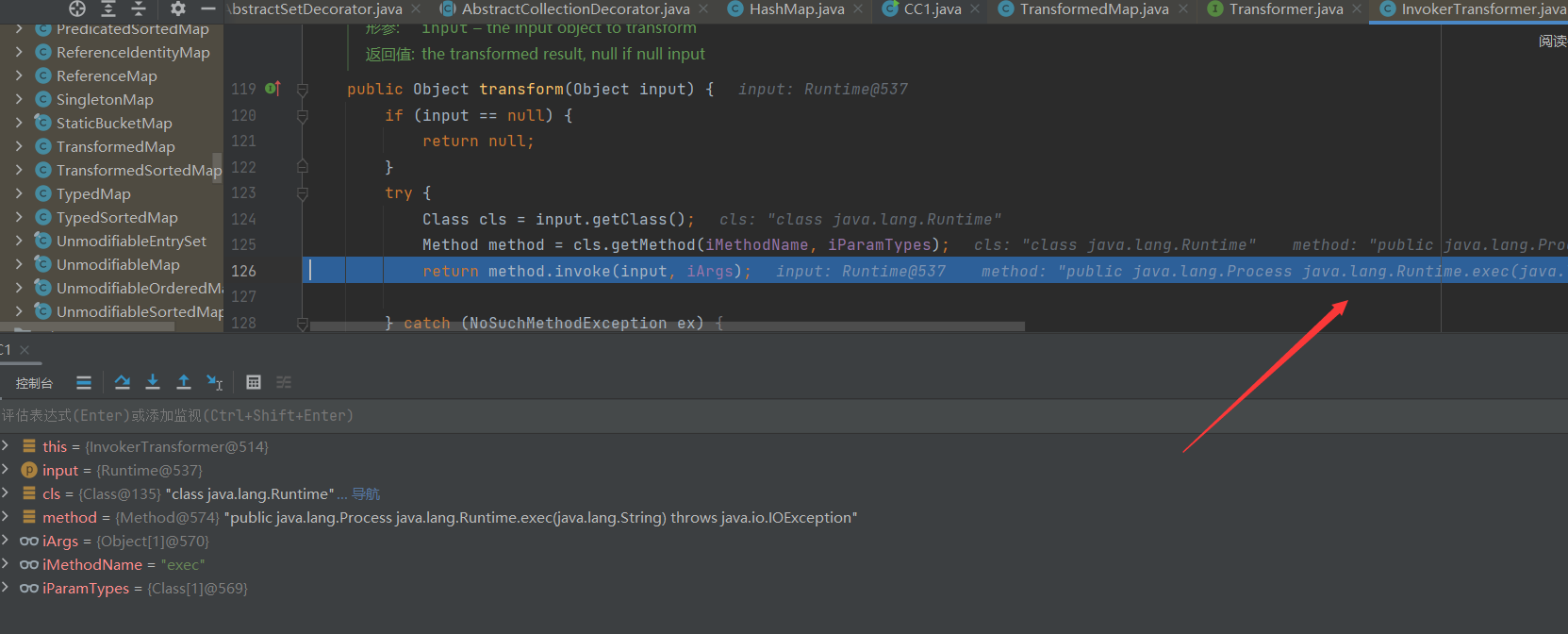Screen dimensions: 1568x634
Task: Expand the TransformedMap tree node
Action: coord(19,146)
